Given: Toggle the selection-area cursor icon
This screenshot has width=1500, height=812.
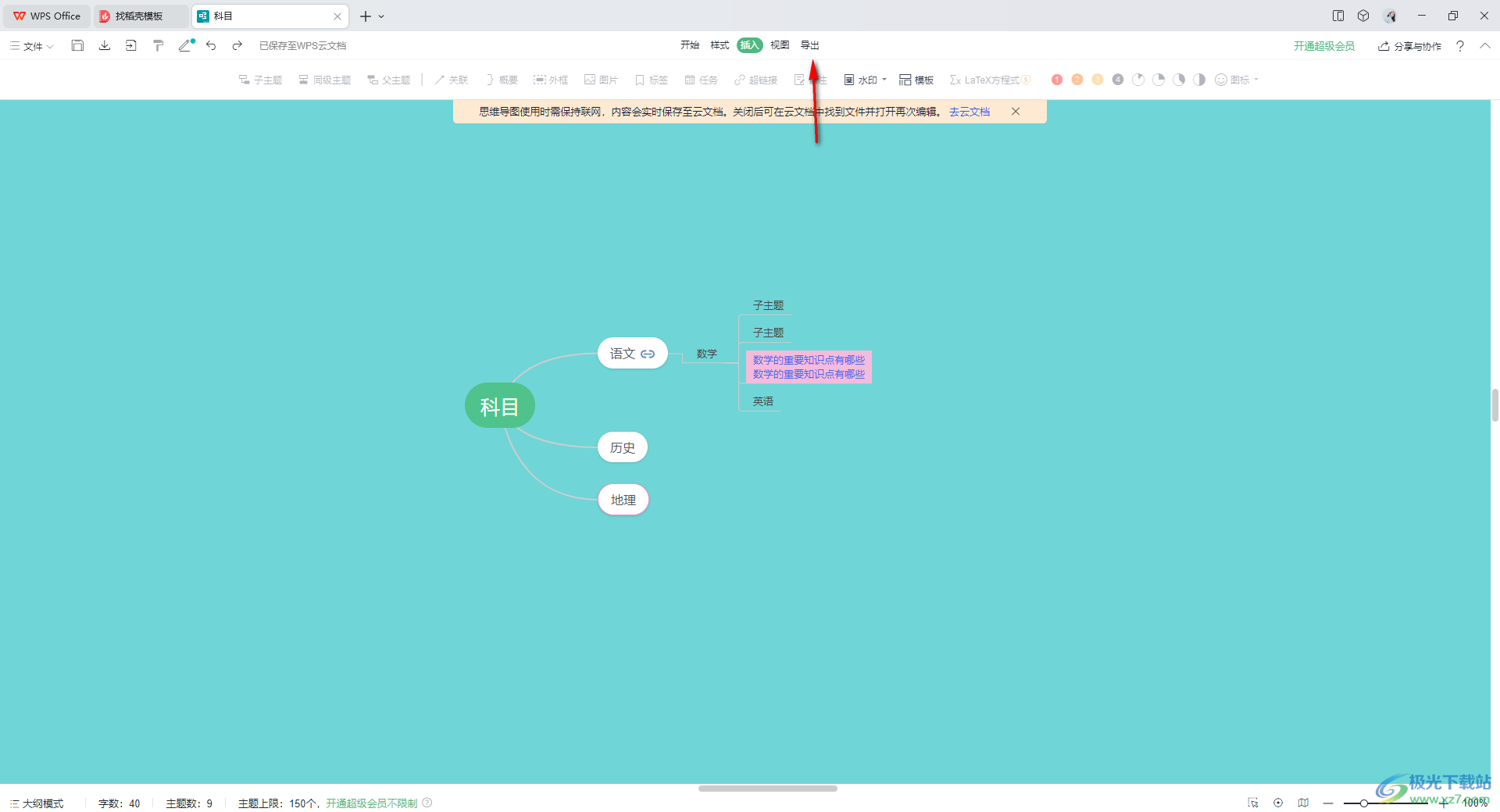Looking at the screenshot, I should 1253,803.
